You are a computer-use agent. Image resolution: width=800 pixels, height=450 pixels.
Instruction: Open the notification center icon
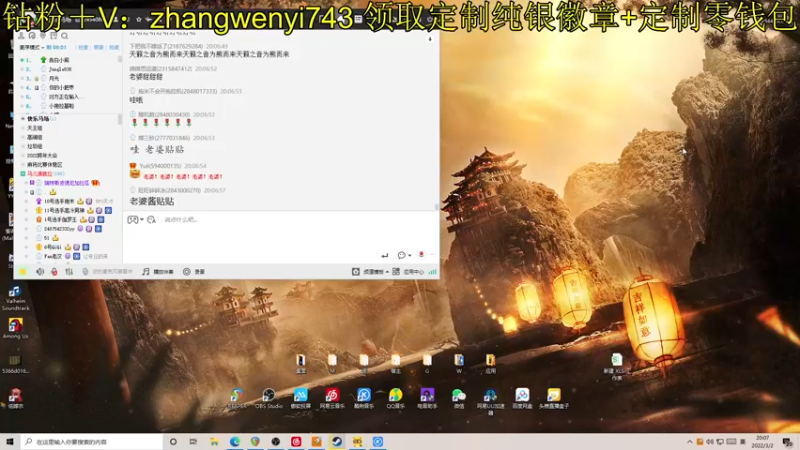click(x=788, y=441)
